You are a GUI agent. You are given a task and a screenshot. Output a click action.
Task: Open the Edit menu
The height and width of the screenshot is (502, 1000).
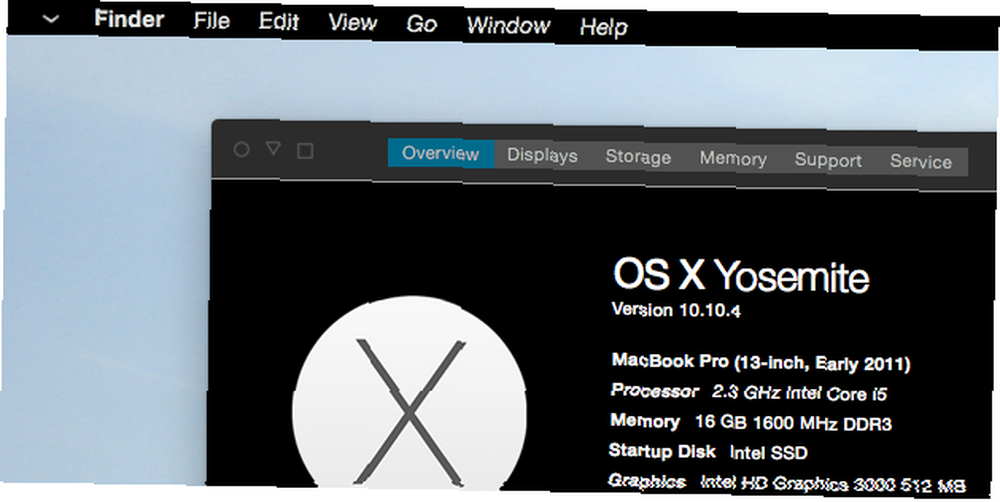(279, 22)
